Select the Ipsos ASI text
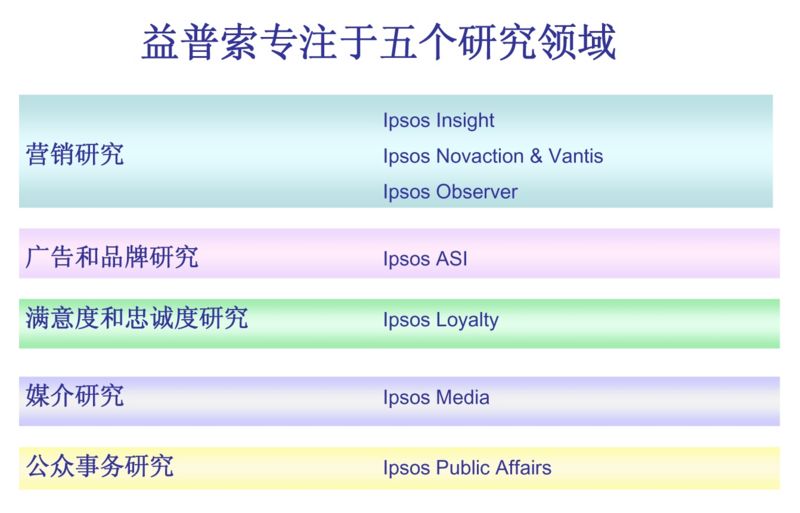Screen dimensions: 800x513 [x=425, y=260]
